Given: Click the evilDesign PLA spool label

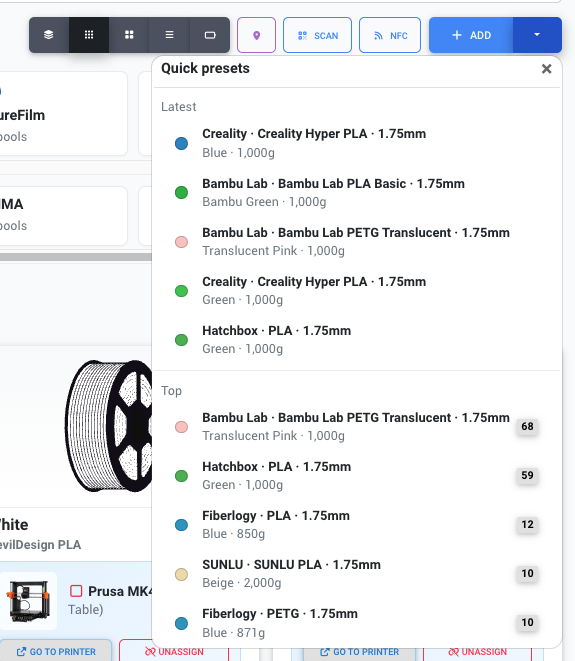Looking at the screenshot, I should coord(40,545).
